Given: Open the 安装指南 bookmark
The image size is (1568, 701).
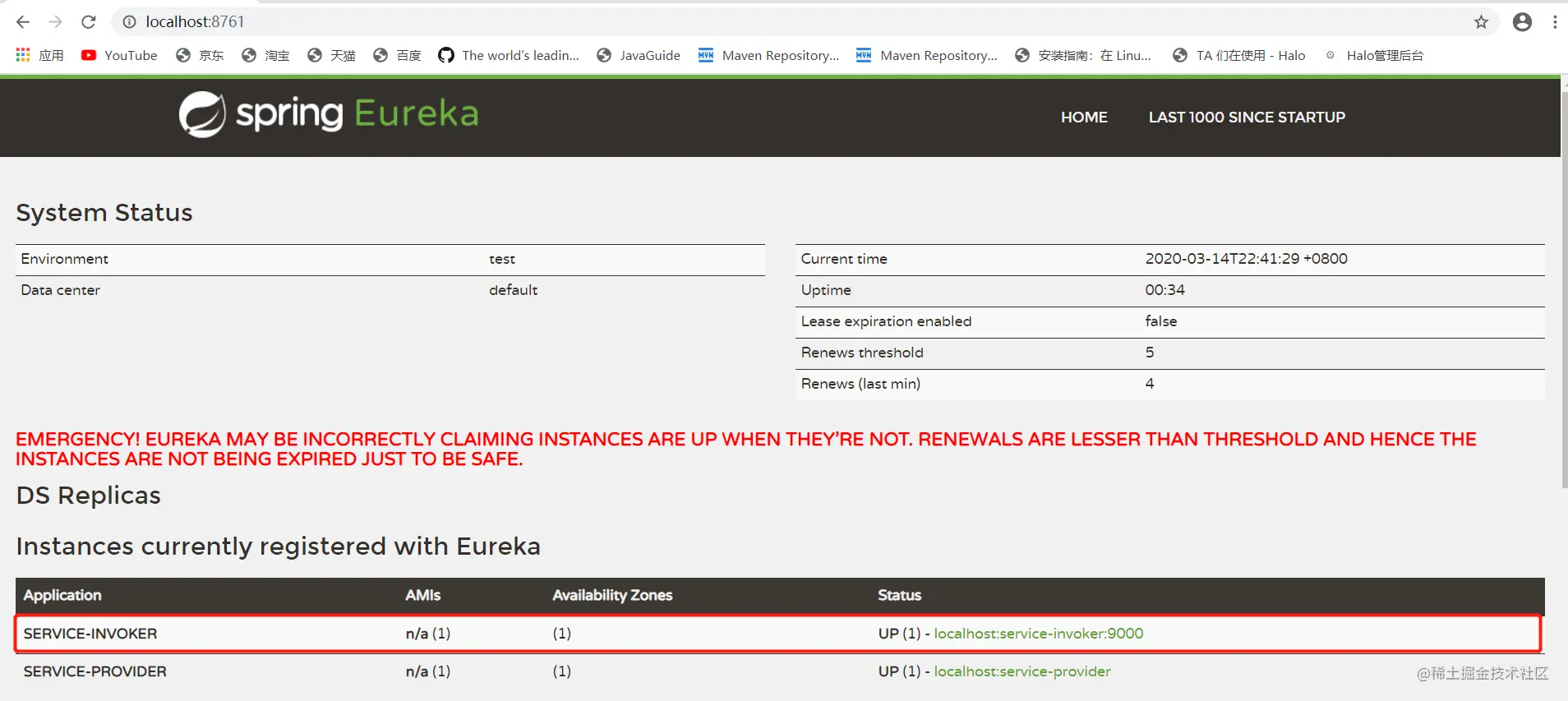Looking at the screenshot, I should 1083,55.
